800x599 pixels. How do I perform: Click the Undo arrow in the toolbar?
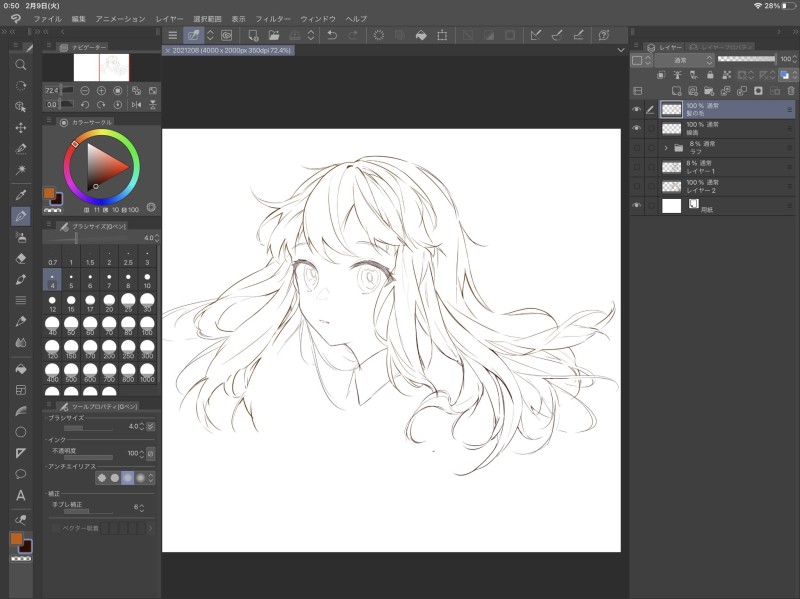[x=332, y=35]
